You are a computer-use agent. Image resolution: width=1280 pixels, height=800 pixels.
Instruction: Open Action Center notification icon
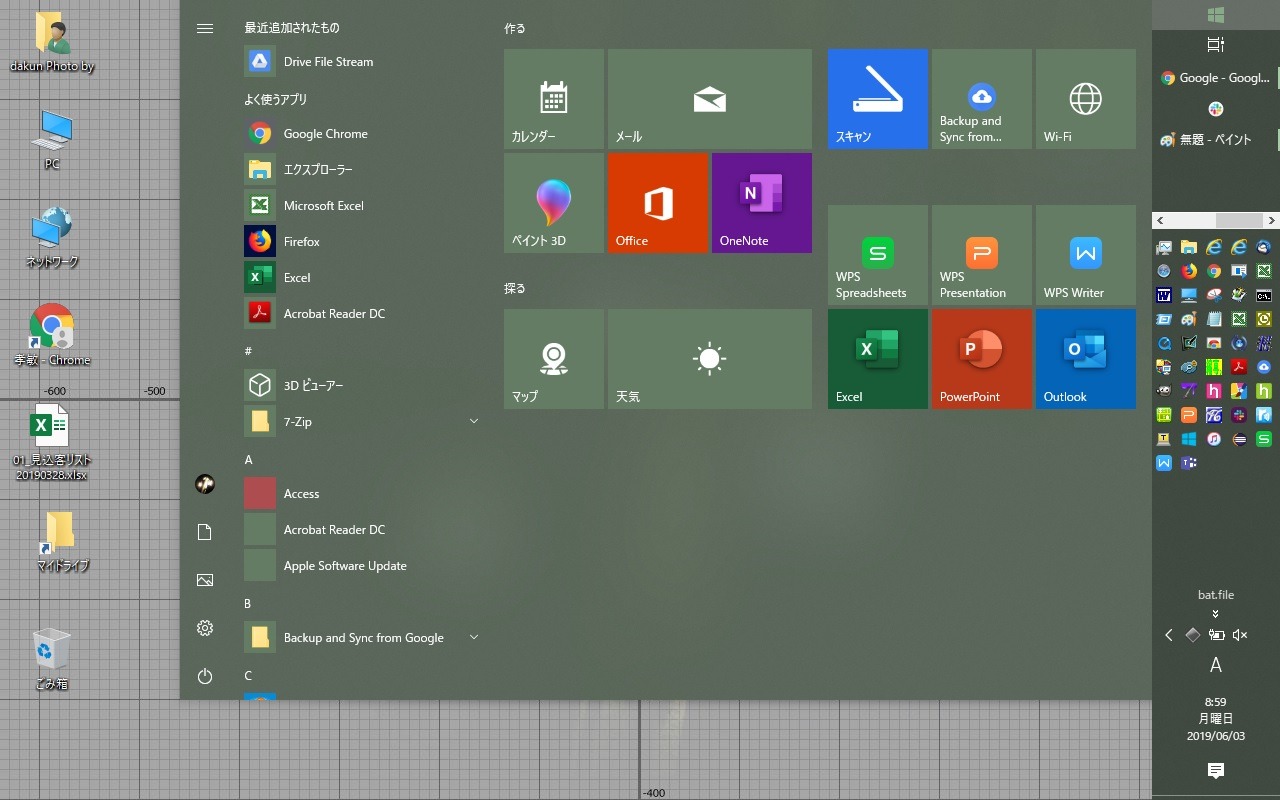pyautogui.click(x=1216, y=770)
